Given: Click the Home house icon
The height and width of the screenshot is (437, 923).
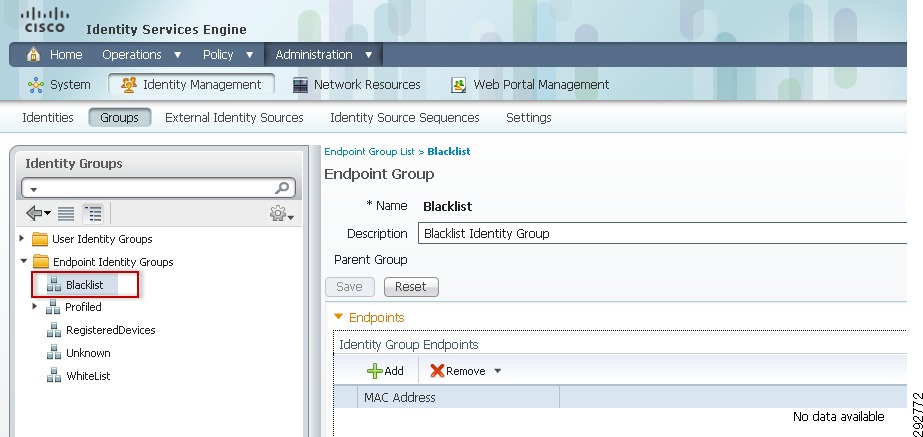Looking at the screenshot, I should coord(34,55).
